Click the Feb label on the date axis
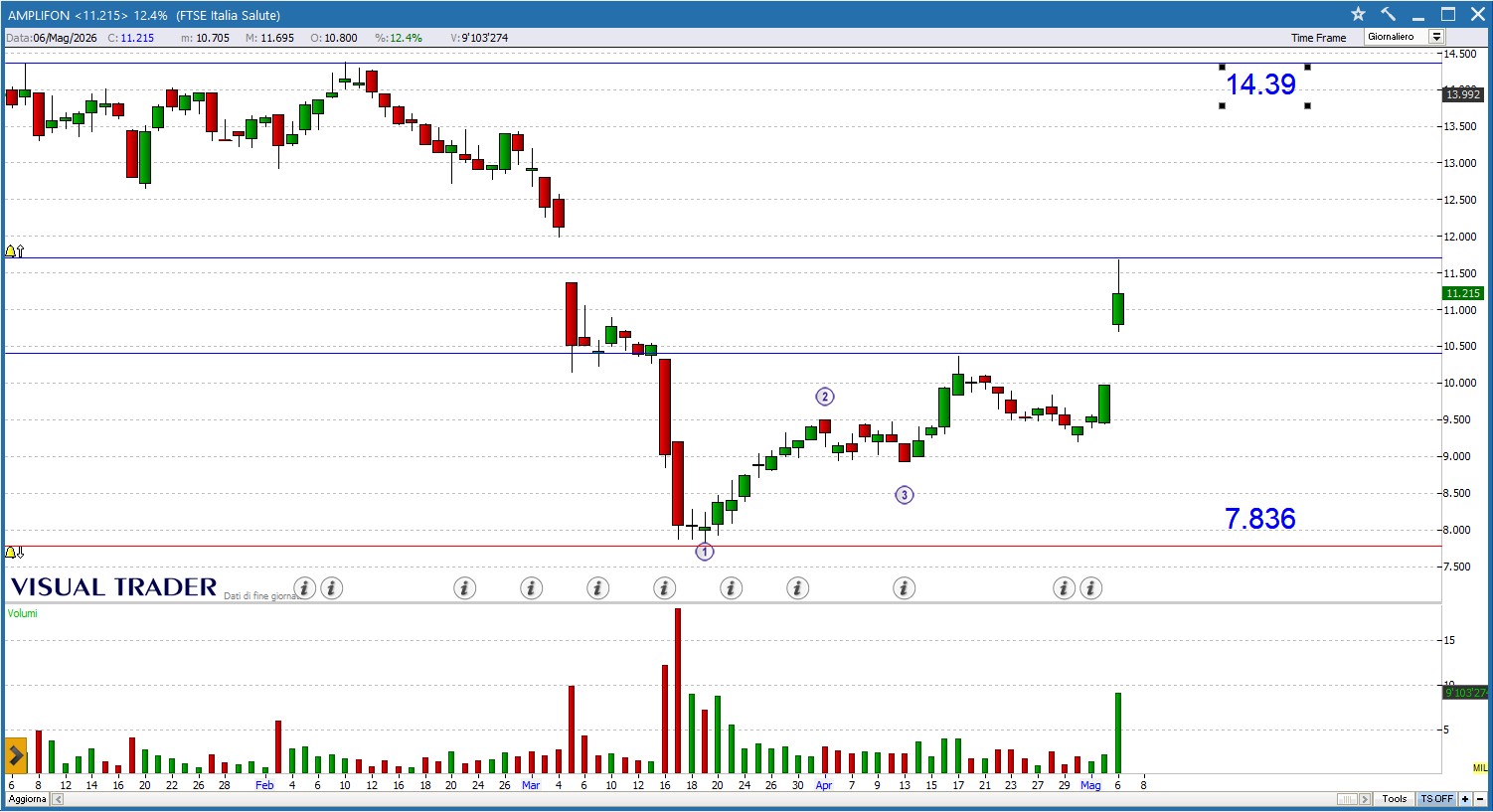This screenshot has width=1493, height=812. 264,785
